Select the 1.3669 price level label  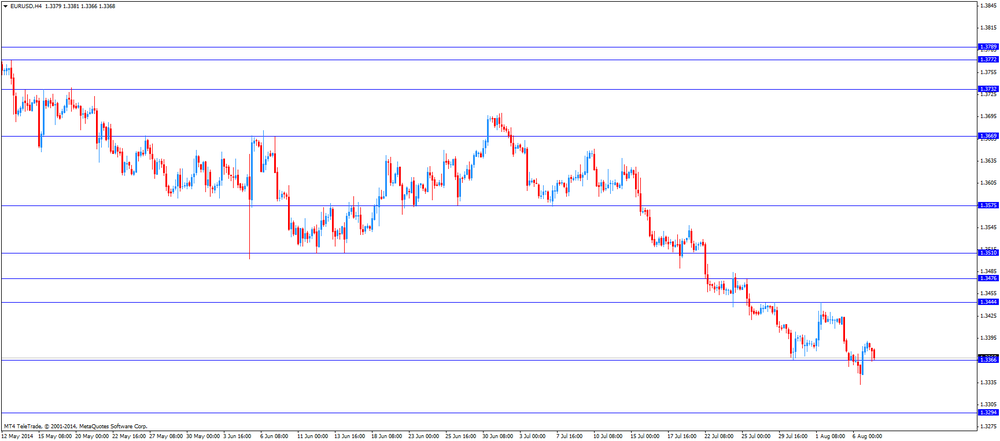[x=988, y=136]
